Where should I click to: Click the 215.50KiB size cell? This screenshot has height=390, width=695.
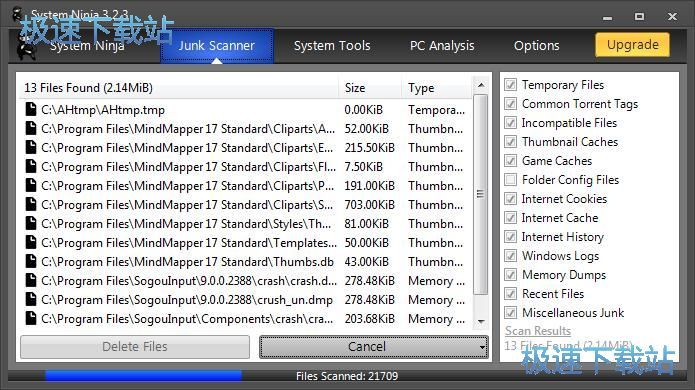[x=369, y=148]
